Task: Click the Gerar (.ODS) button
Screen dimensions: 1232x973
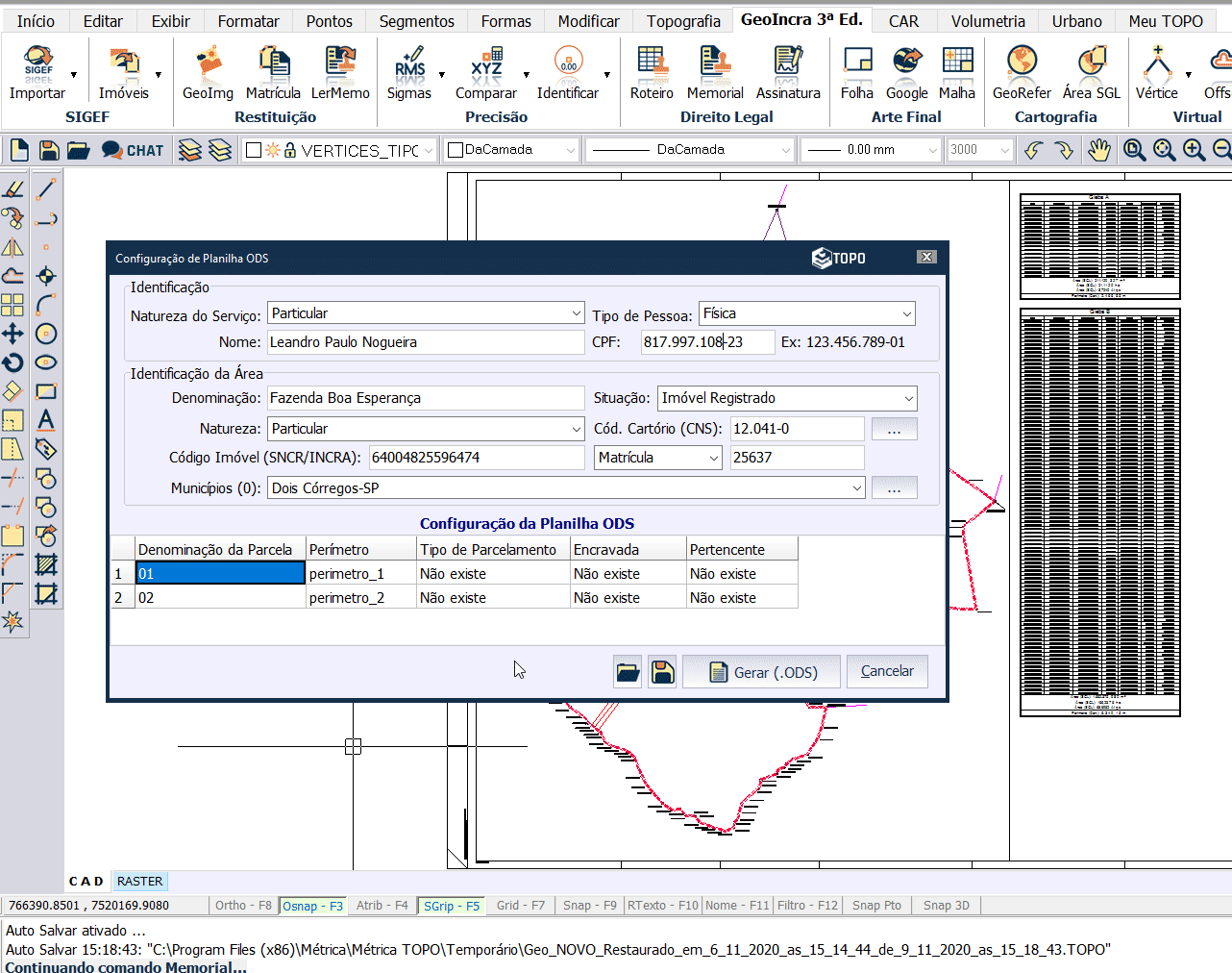Action: tap(762, 672)
